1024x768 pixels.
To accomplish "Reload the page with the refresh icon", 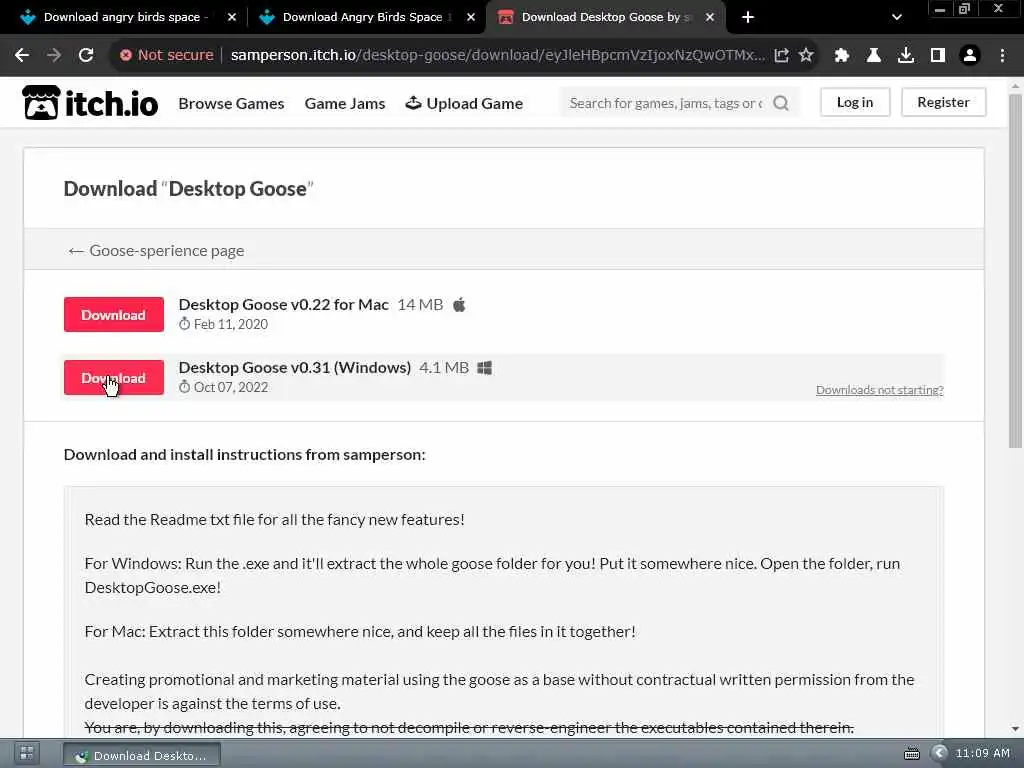I will point(86,56).
